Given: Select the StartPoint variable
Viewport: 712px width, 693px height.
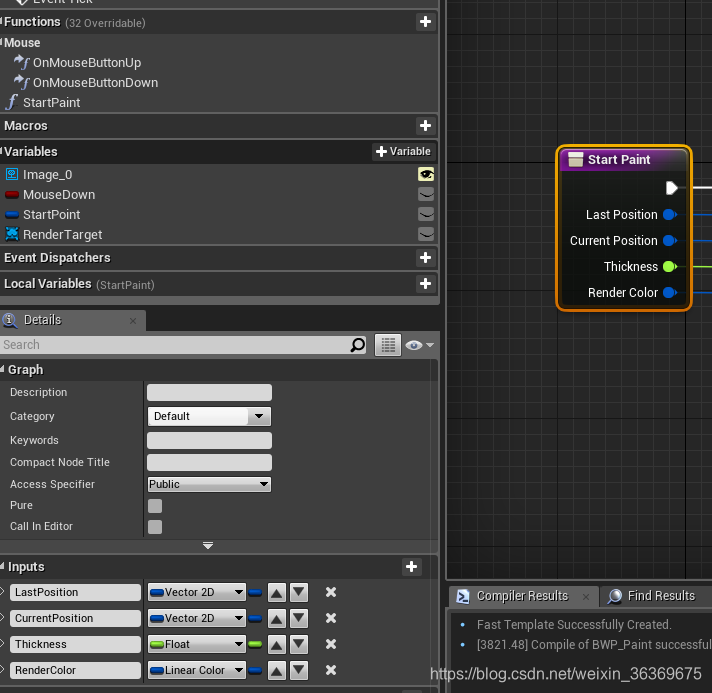Looking at the screenshot, I should coord(51,215).
